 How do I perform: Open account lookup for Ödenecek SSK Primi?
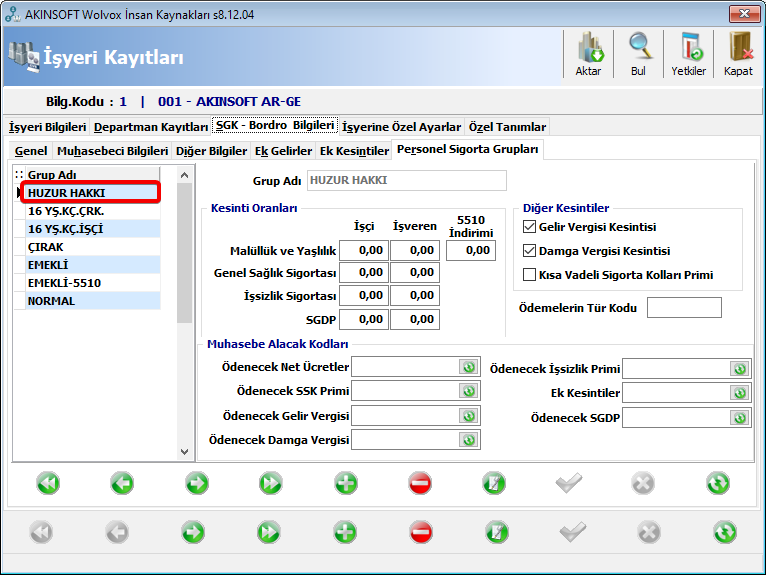[469, 391]
